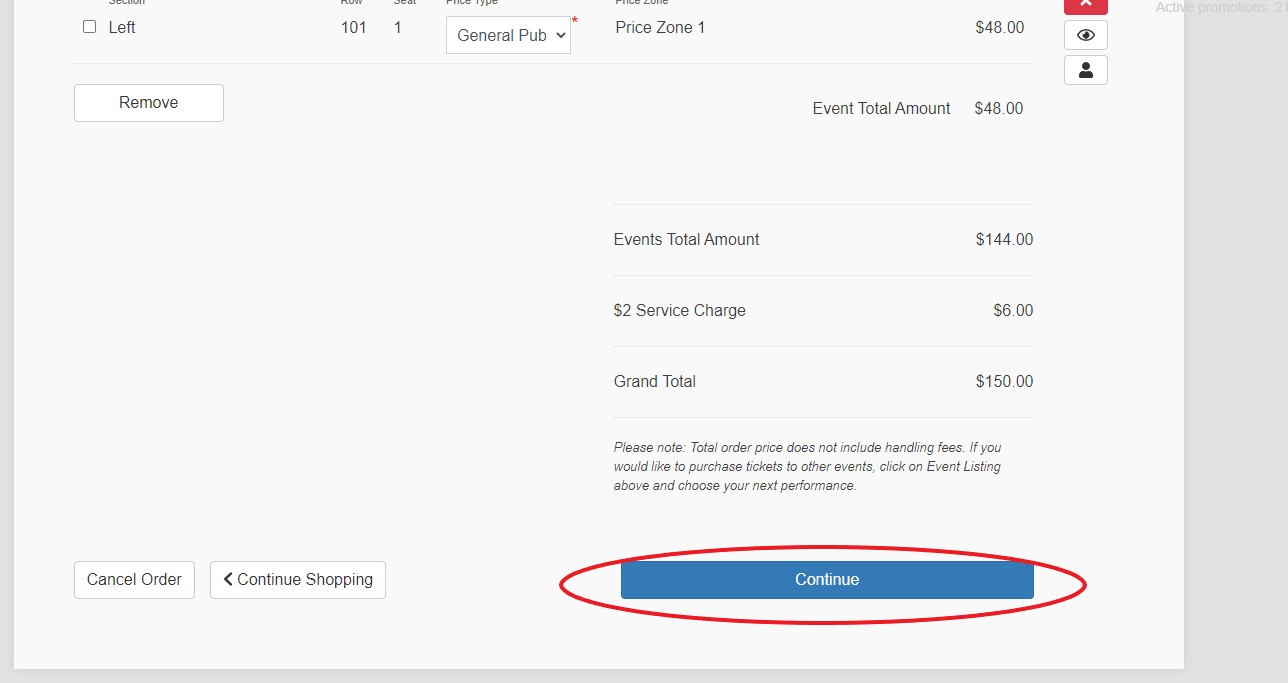Click Cancel Order

click(x=134, y=580)
